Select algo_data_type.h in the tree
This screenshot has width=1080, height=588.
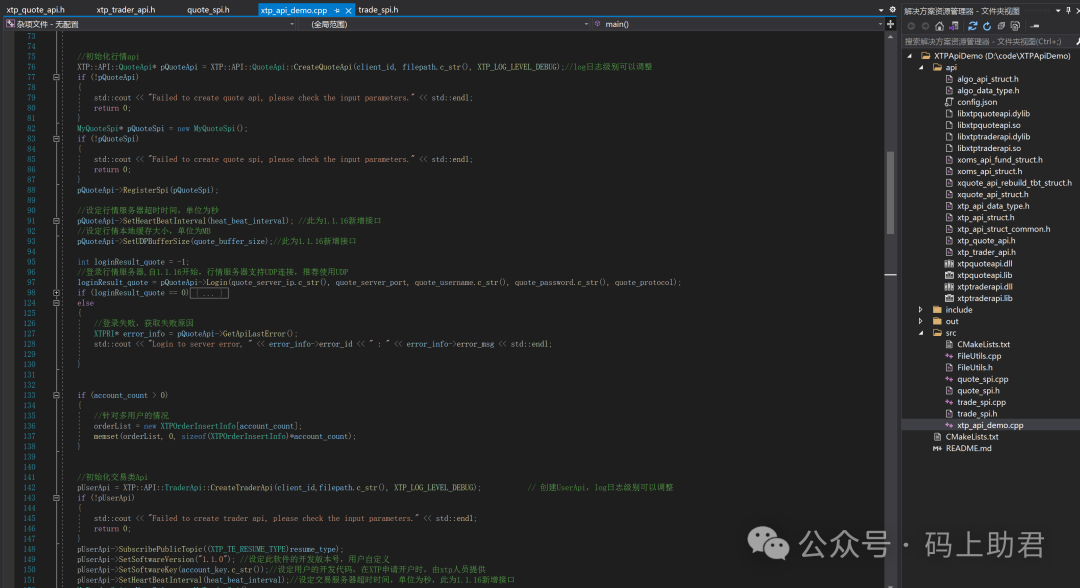point(988,91)
